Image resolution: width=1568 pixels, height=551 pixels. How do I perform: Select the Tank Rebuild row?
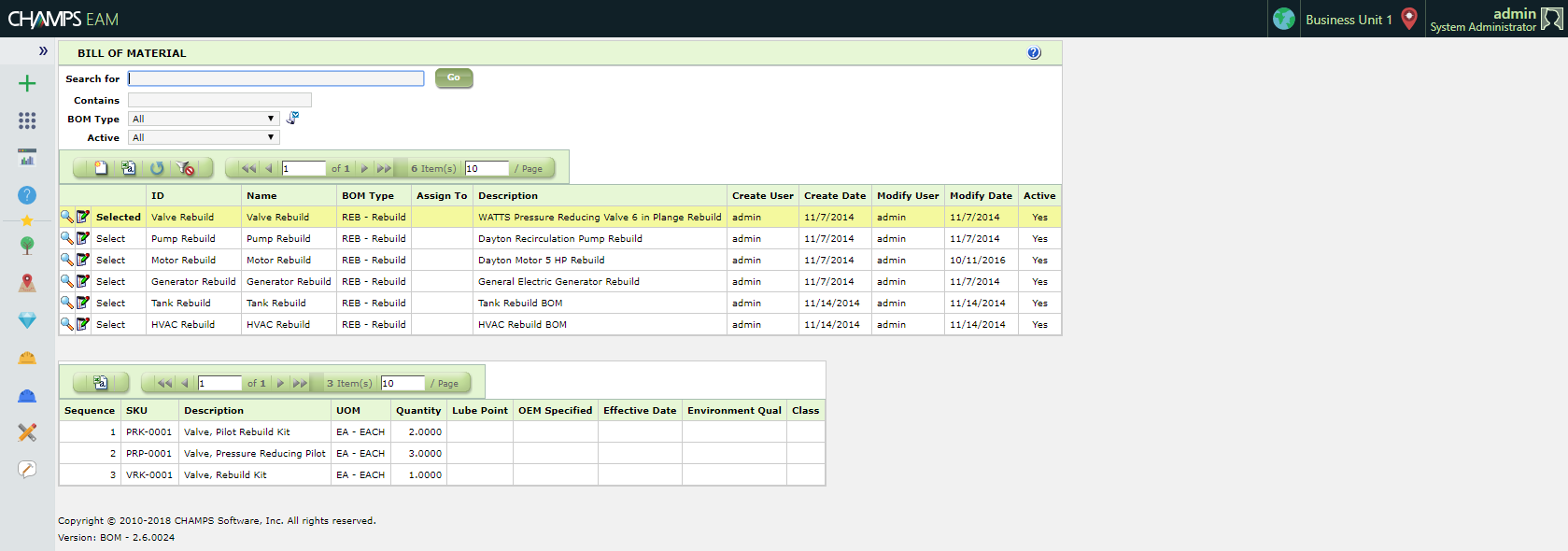pyautogui.click(x=110, y=304)
